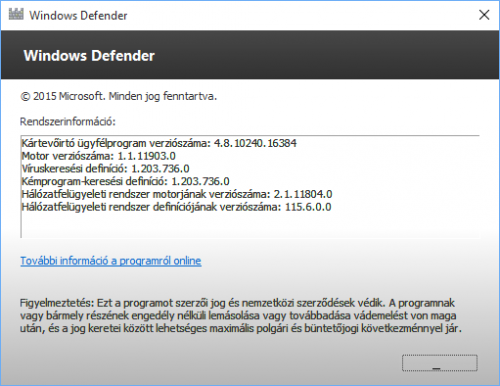Click the 'Windows Defender' header banner title
The image size is (500, 386).
89,56
